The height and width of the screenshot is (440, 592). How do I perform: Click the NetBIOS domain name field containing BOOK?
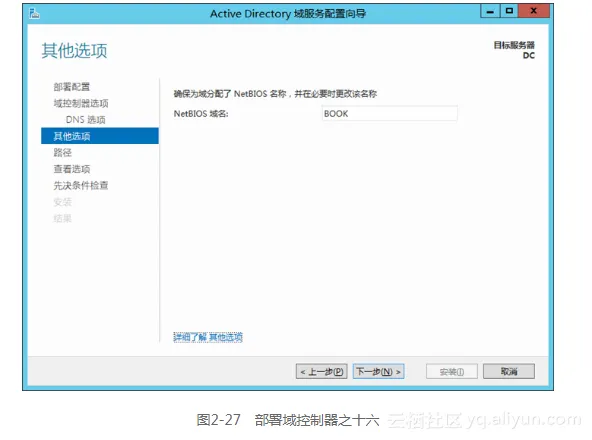click(390, 114)
